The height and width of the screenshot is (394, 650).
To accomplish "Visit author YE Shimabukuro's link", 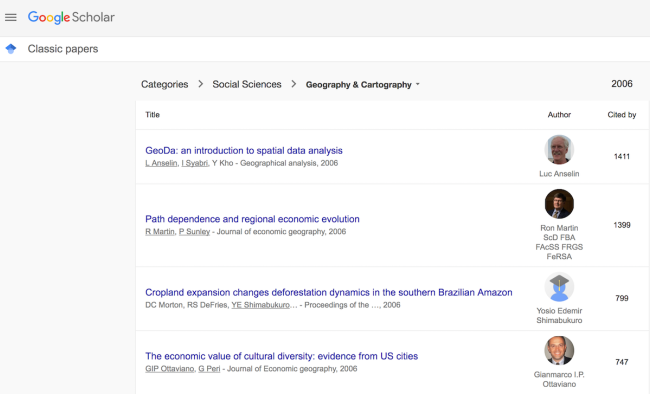I will click(x=261, y=305).
